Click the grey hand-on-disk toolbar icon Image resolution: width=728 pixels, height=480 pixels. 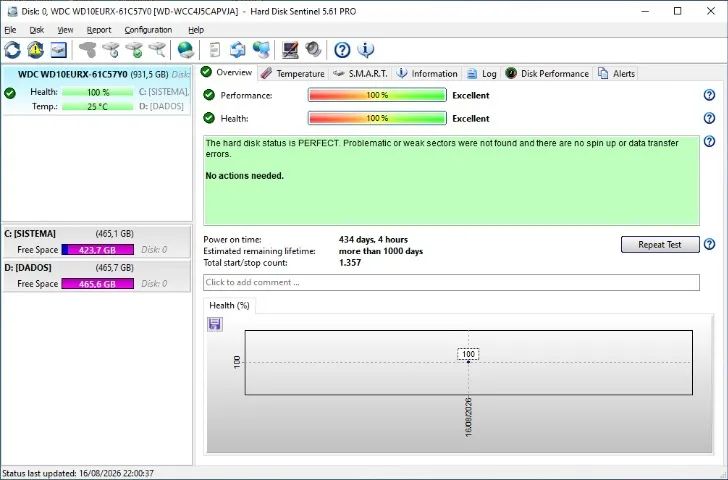point(88,50)
